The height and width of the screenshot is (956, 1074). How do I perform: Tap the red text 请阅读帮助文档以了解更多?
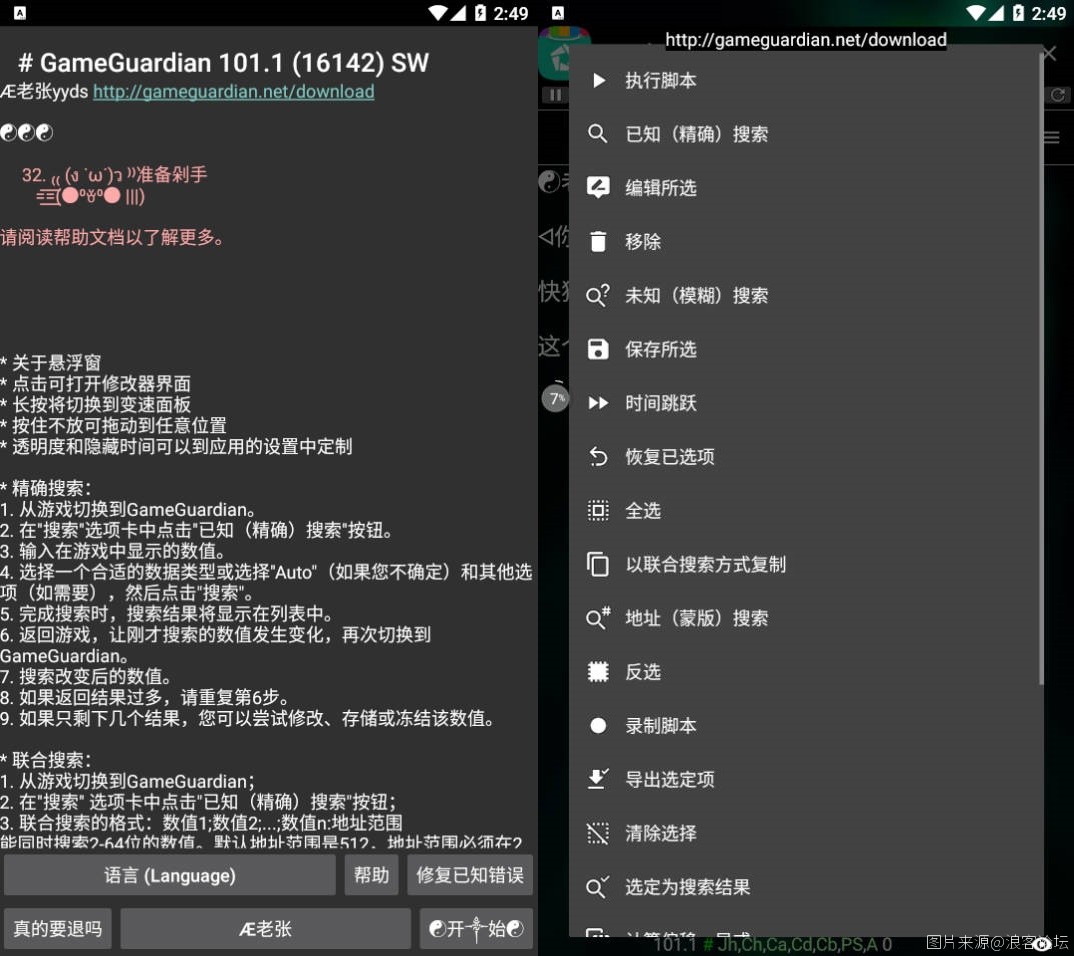pos(112,238)
